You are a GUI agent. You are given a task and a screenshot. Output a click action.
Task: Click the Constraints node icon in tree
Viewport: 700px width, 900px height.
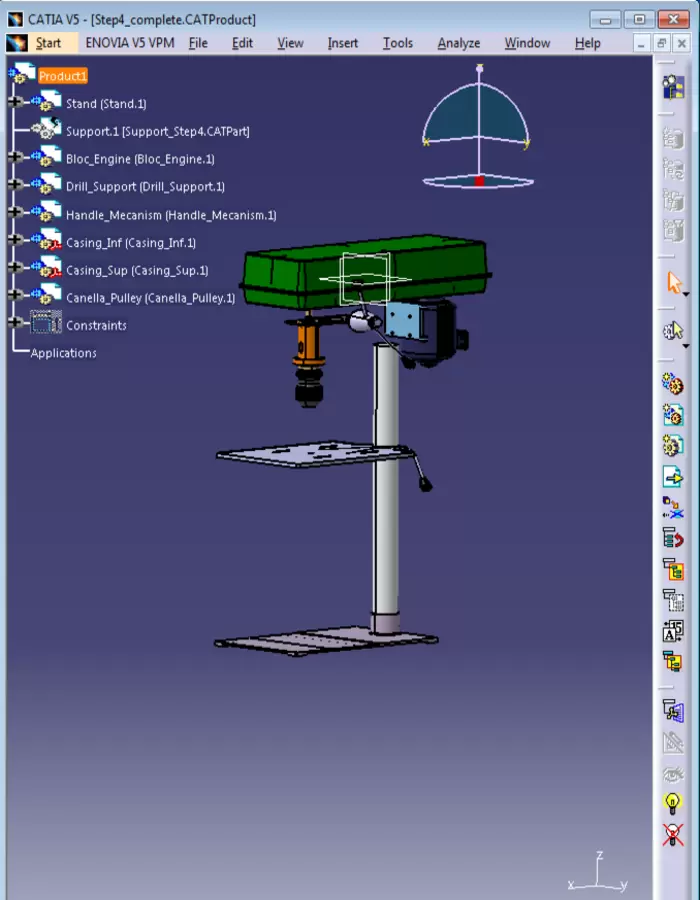coord(46,323)
